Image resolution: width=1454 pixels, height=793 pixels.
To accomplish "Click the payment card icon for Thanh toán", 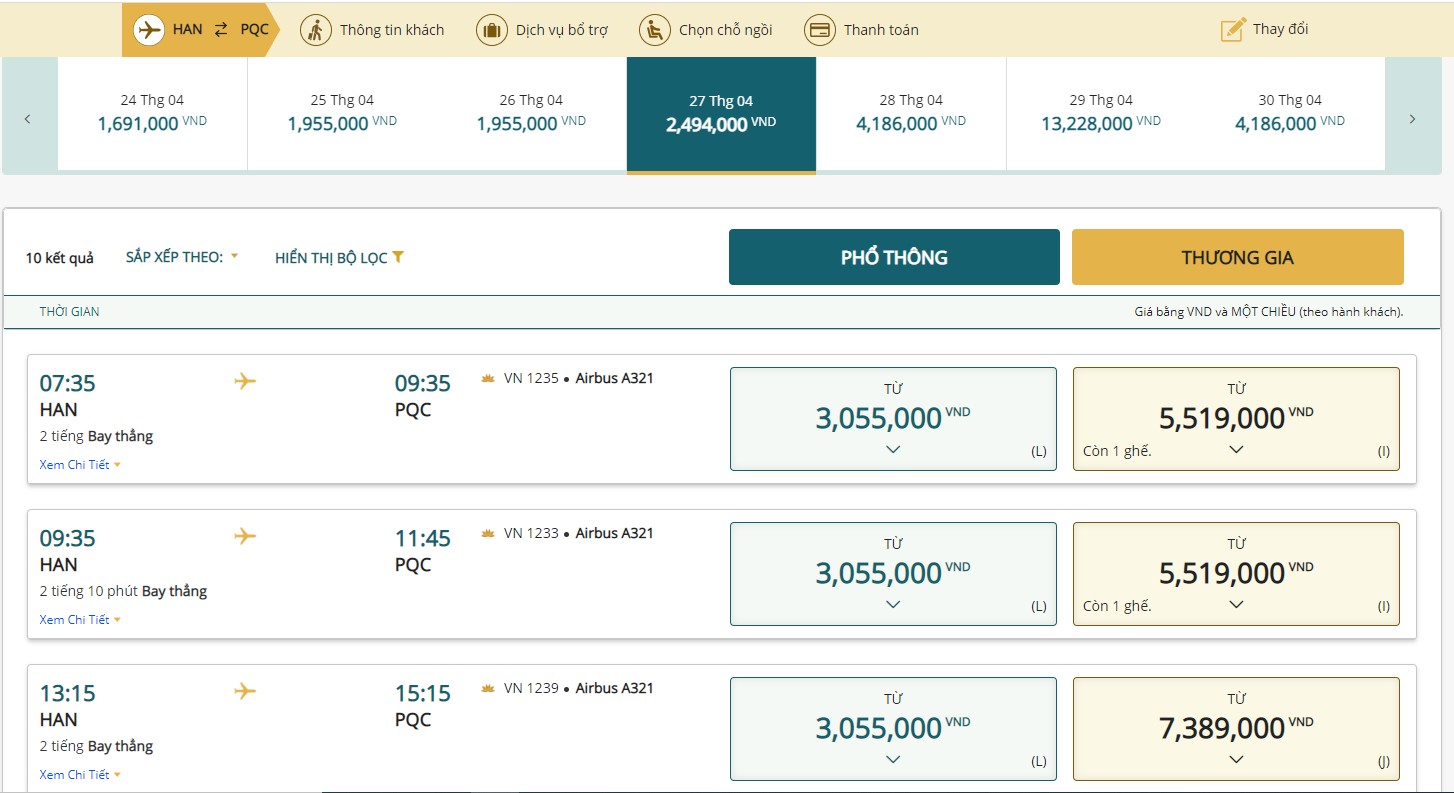I will [x=819, y=30].
